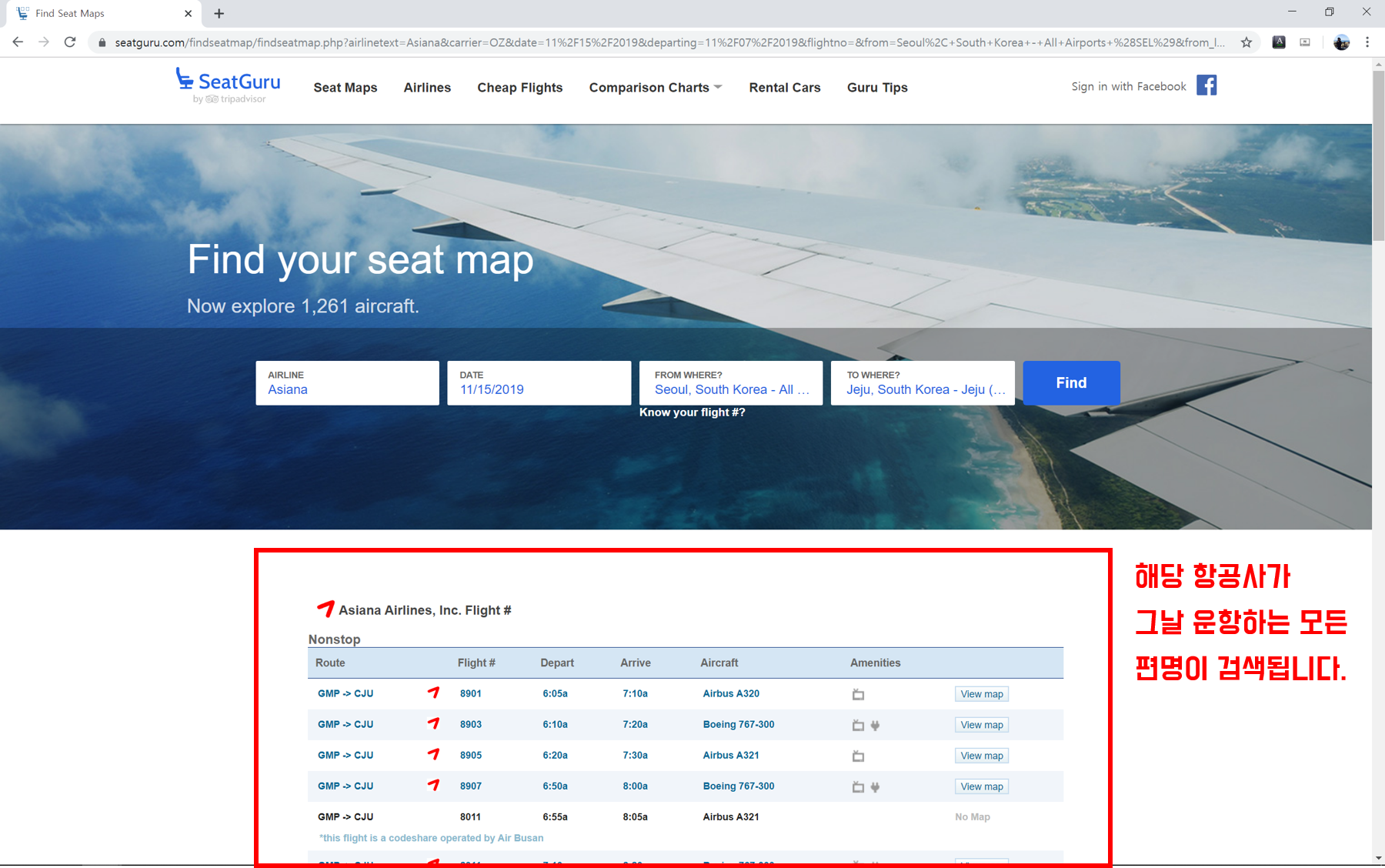This screenshot has width=1385, height=868.
Task: Click GMP -> CJU route for flight 8901
Action: [x=345, y=693]
